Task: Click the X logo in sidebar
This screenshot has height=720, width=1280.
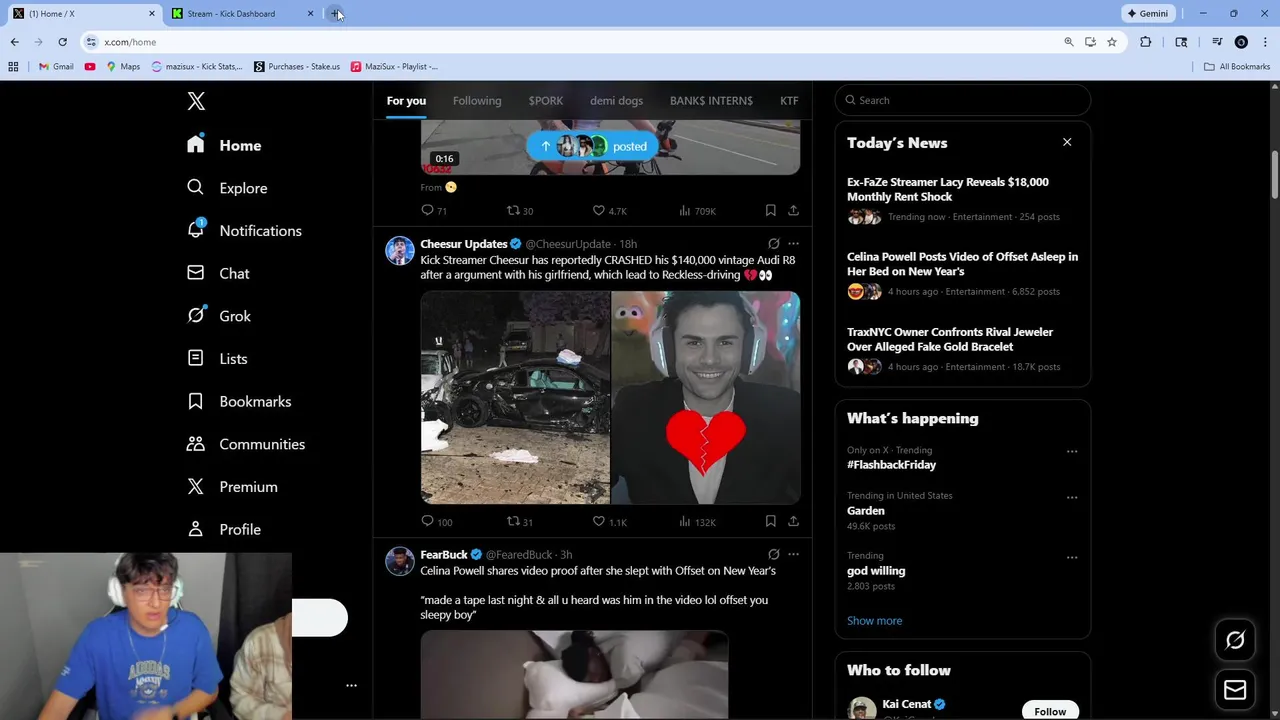Action: (x=196, y=101)
